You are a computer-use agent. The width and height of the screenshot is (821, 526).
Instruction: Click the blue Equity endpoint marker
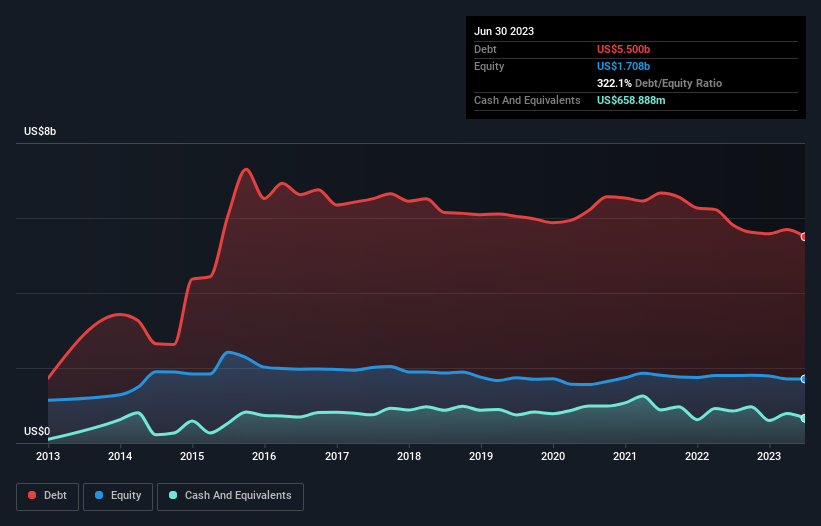click(804, 379)
